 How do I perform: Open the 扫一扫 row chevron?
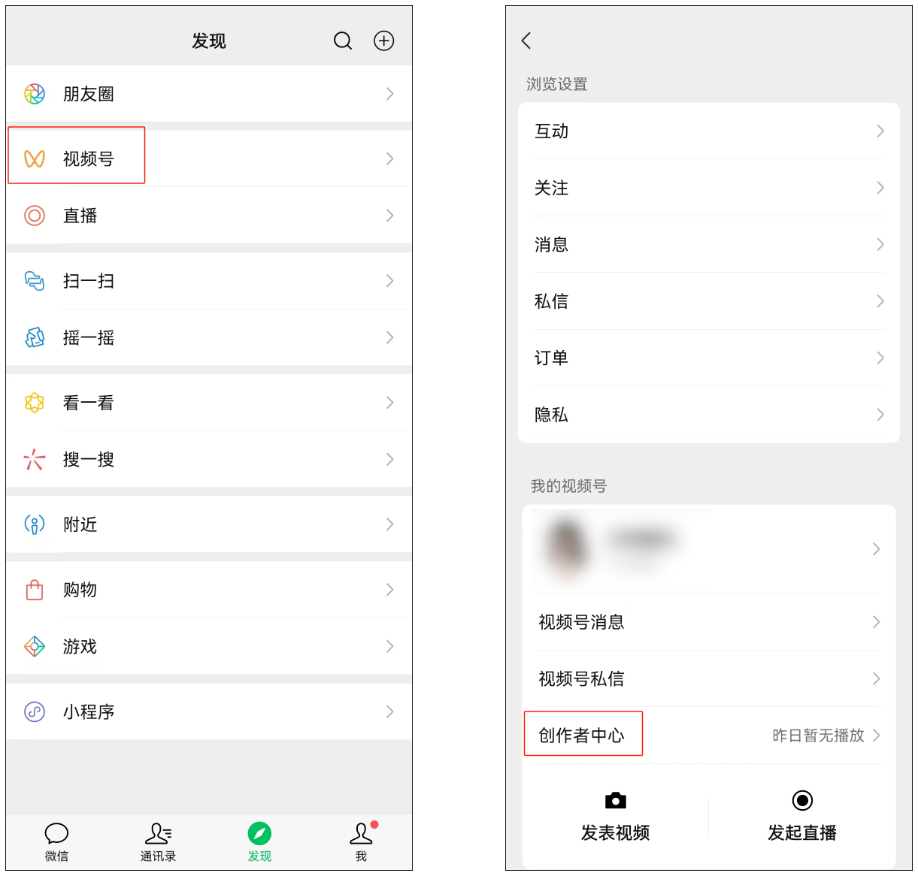point(390,281)
